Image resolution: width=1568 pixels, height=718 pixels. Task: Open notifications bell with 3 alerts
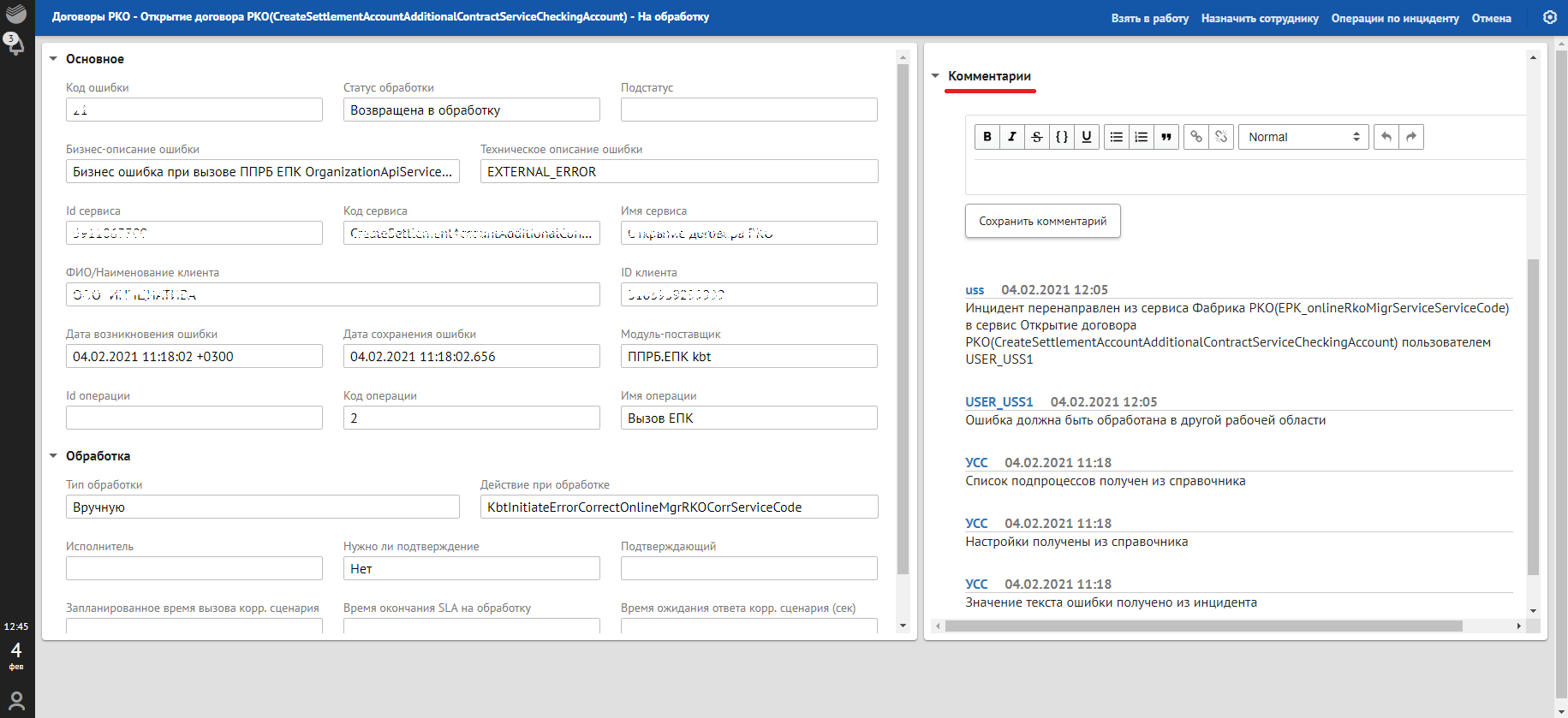tap(15, 45)
